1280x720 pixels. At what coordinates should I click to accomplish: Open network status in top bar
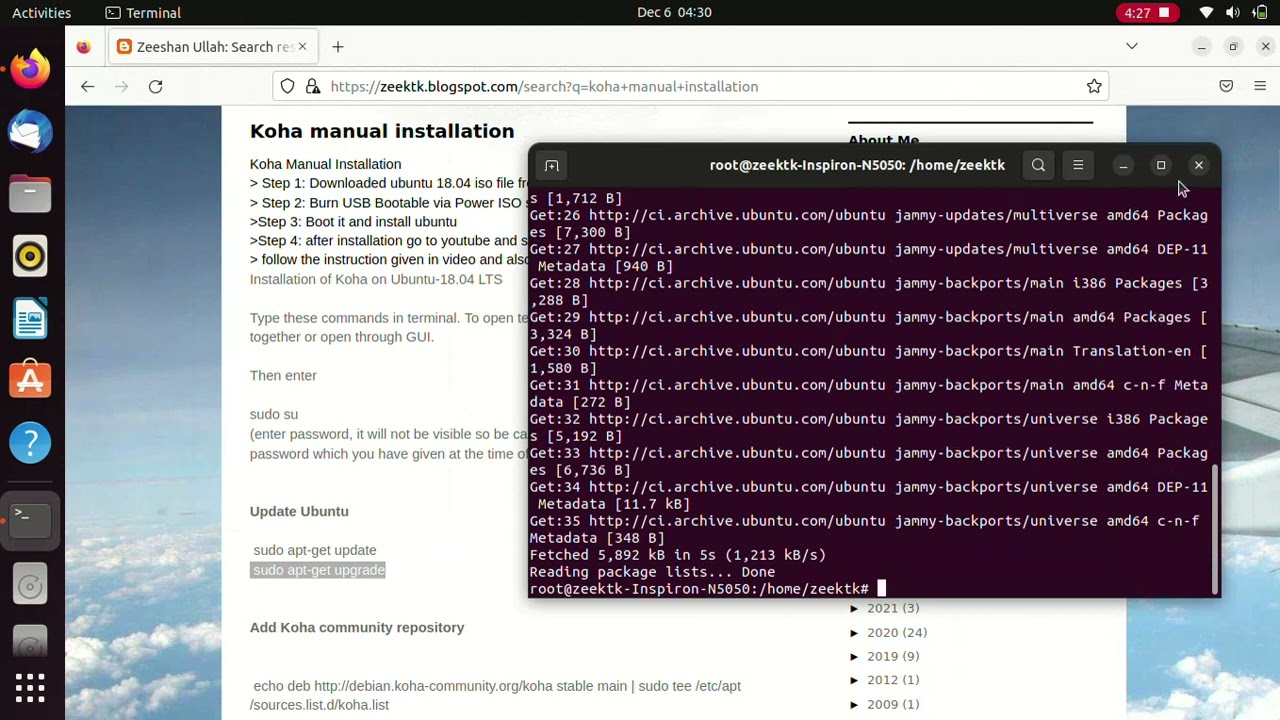tap(1206, 13)
